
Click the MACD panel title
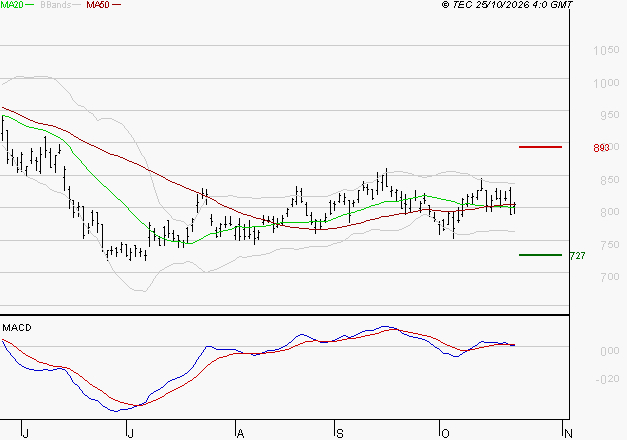pyautogui.click(x=17, y=328)
